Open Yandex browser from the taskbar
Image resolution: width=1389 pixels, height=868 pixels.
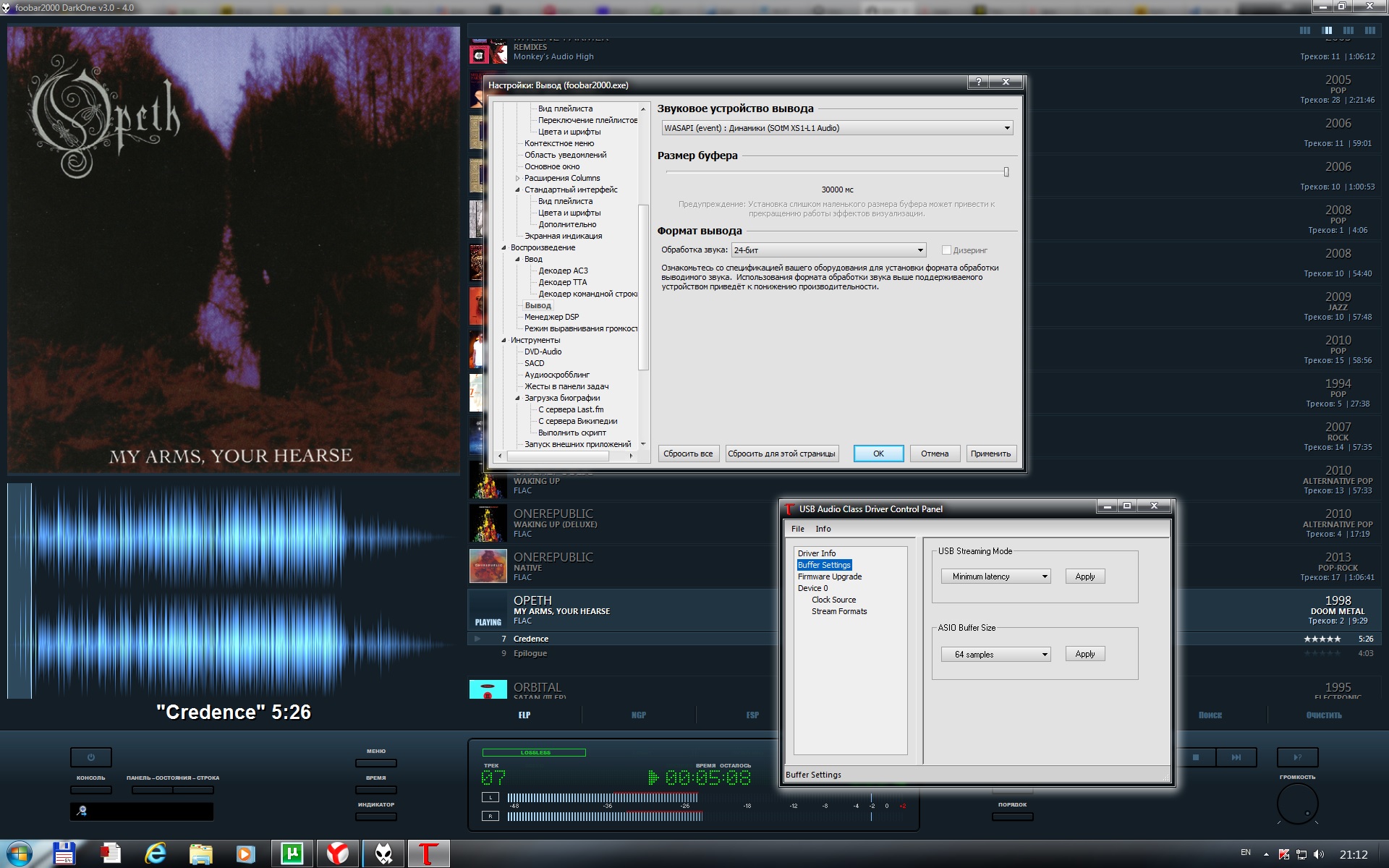[338, 854]
